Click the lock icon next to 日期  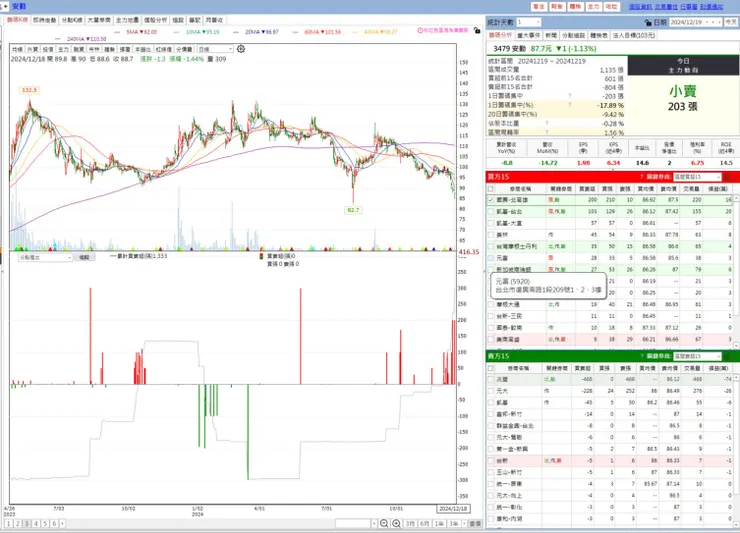648,22
